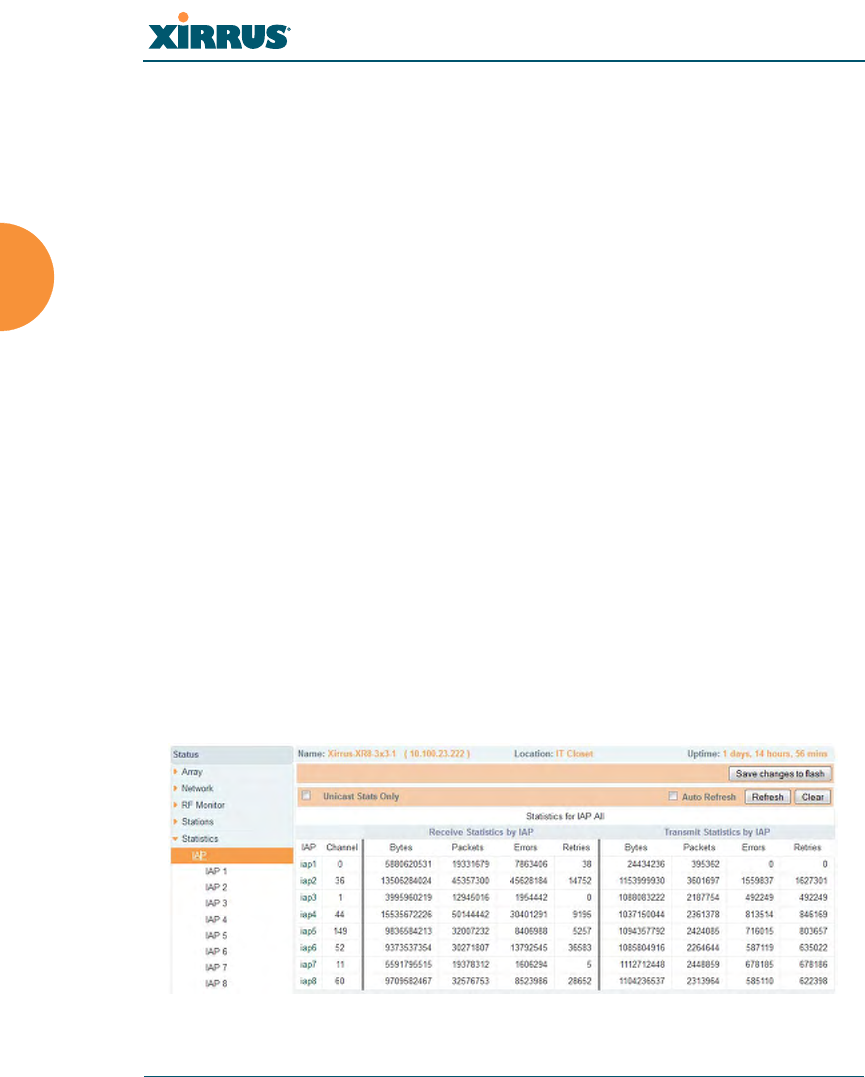Select the highlighted IAP menu entry

(232, 855)
